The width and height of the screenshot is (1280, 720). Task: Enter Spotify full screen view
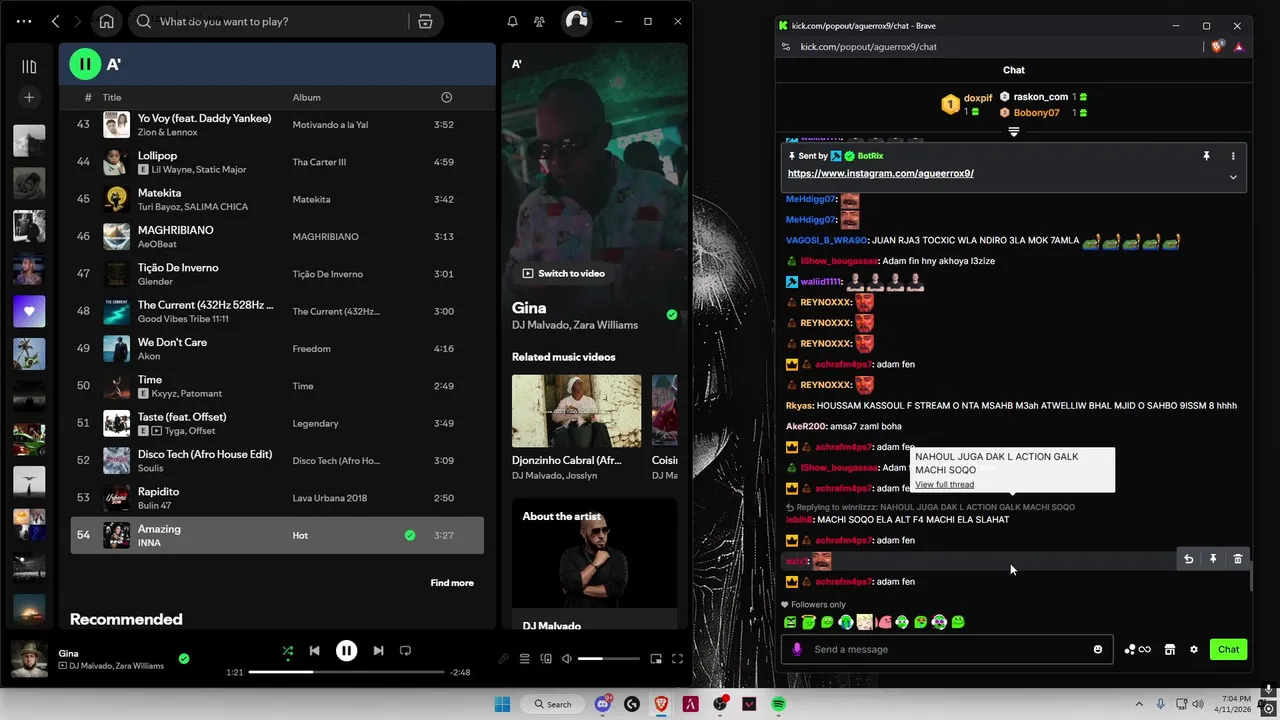677,659
